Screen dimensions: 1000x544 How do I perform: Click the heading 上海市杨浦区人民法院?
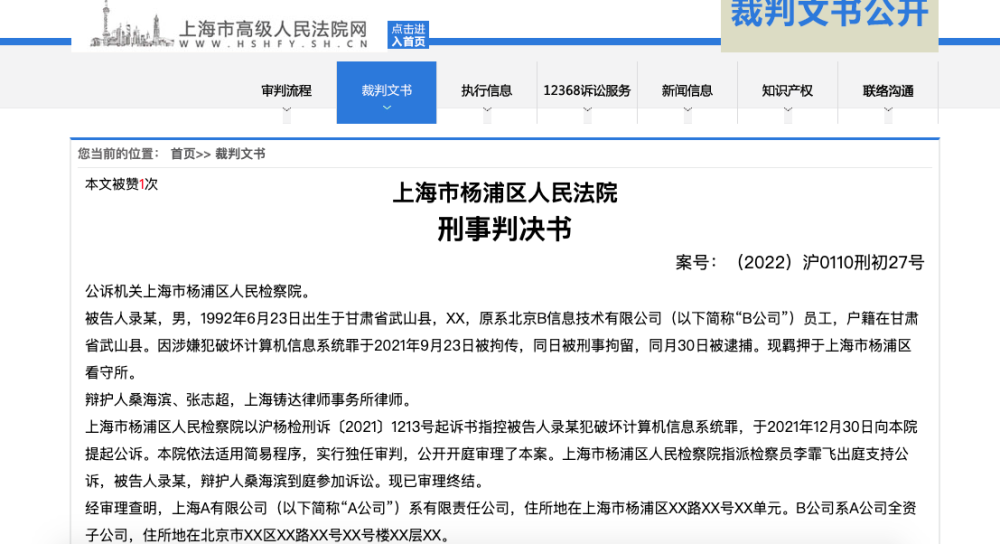(504, 193)
